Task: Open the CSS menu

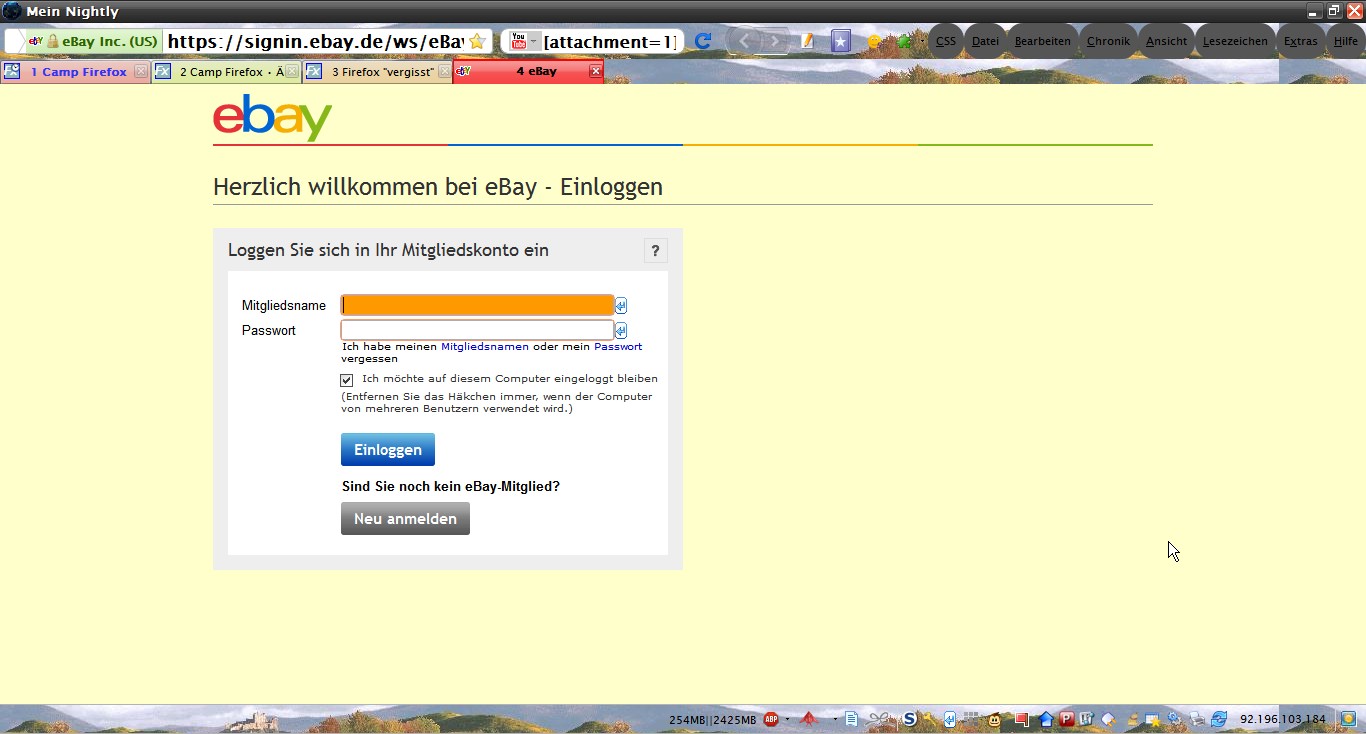Action: click(x=946, y=41)
